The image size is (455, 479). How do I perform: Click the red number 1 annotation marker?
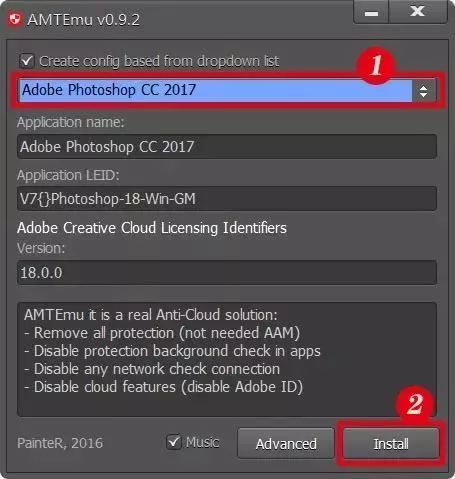click(x=376, y=65)
